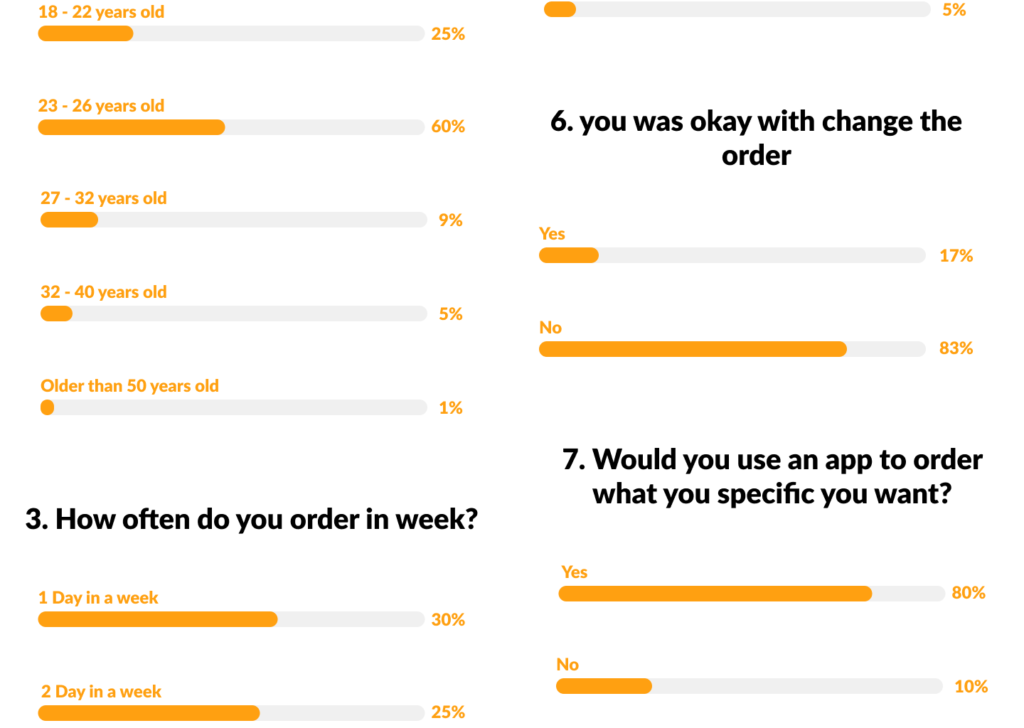This screenshot has height=728, width=1024.
Task: Select the 1 Day in a week bar
Action: click(231, 619)
